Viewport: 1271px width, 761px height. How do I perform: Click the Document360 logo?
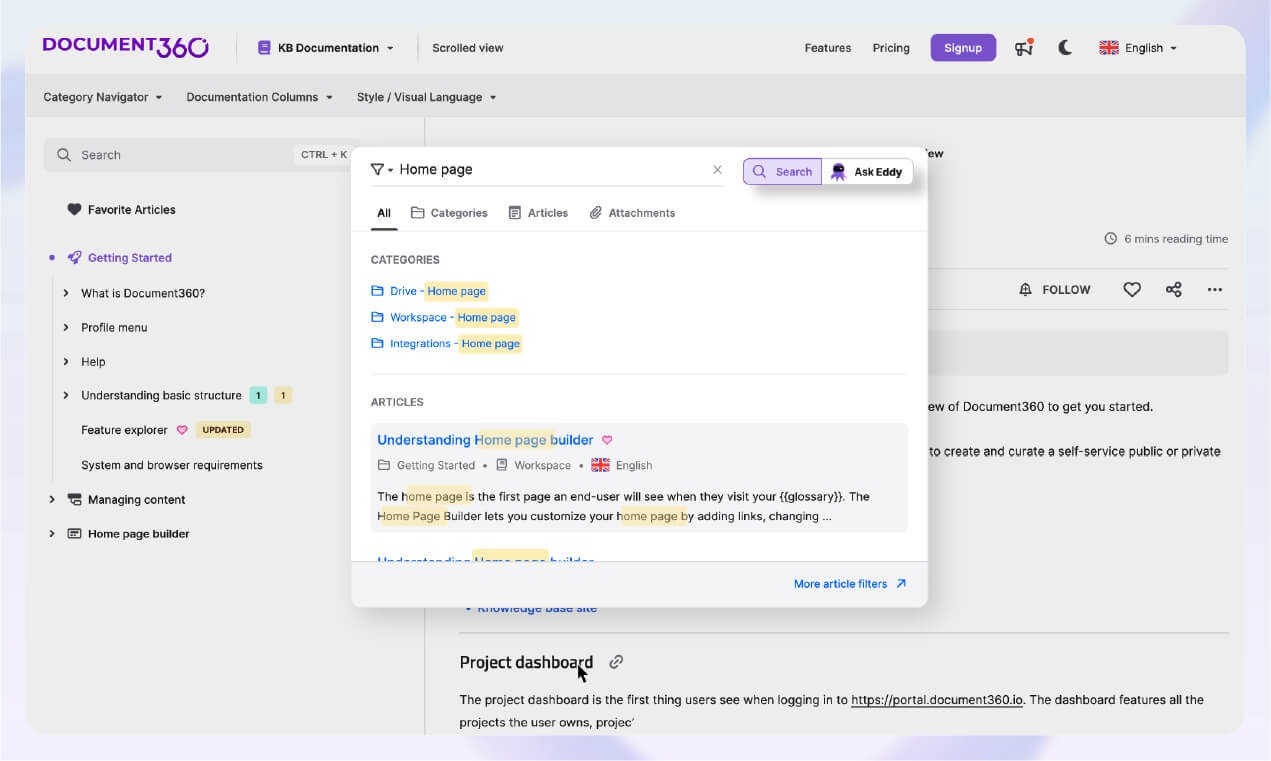[125, 47]
